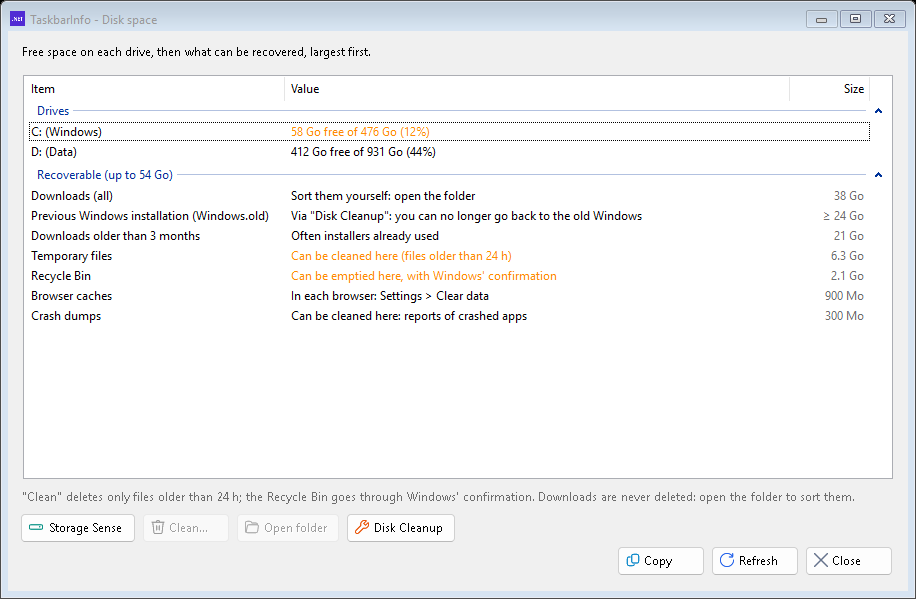916x599 pixels.
Task: Click 'Can be emptied here, with Windows' confirmation'
Action: pos(424,276)
